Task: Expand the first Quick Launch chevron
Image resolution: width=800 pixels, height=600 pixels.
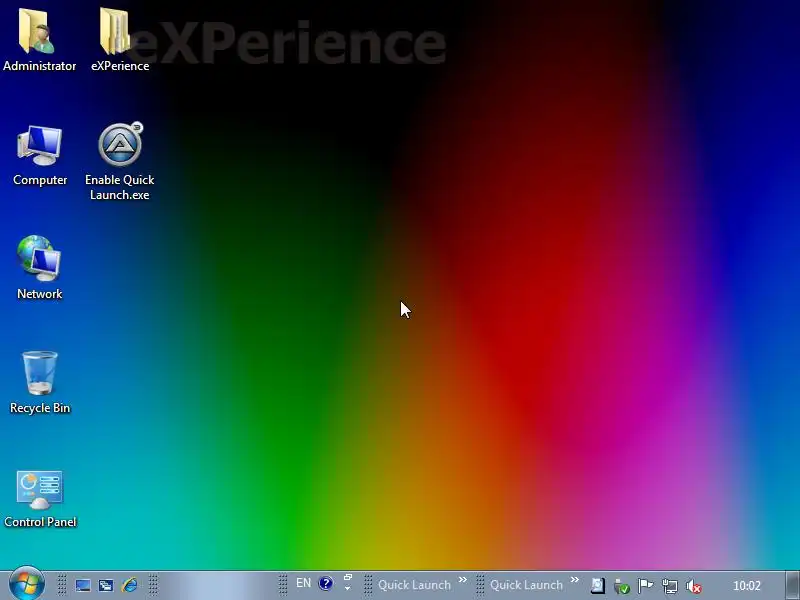Action: pos(463,580)
